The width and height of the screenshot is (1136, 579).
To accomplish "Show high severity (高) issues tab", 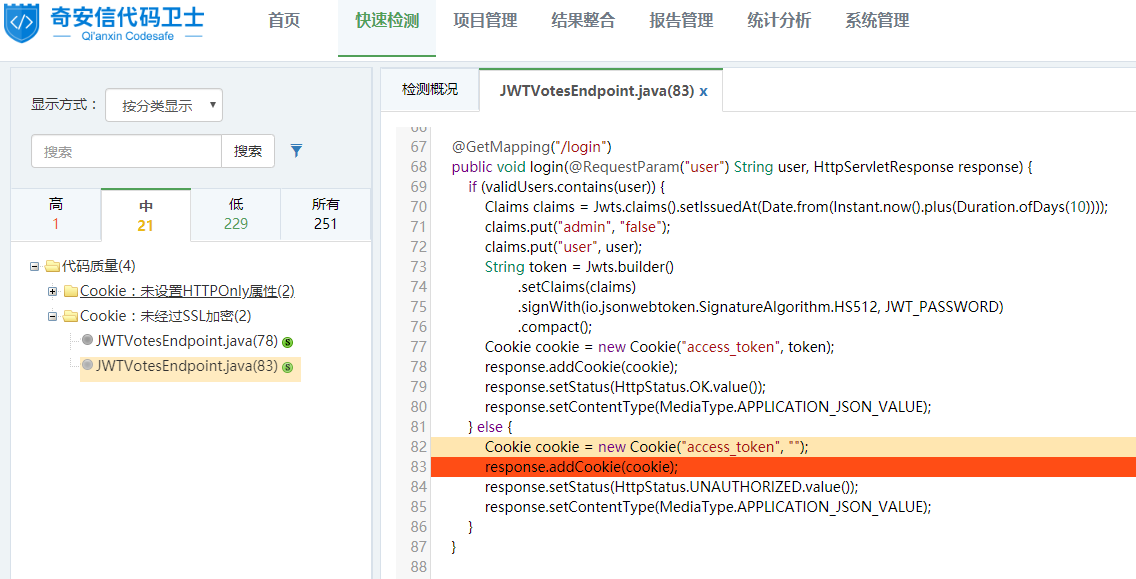I will (x=56, y=213).
